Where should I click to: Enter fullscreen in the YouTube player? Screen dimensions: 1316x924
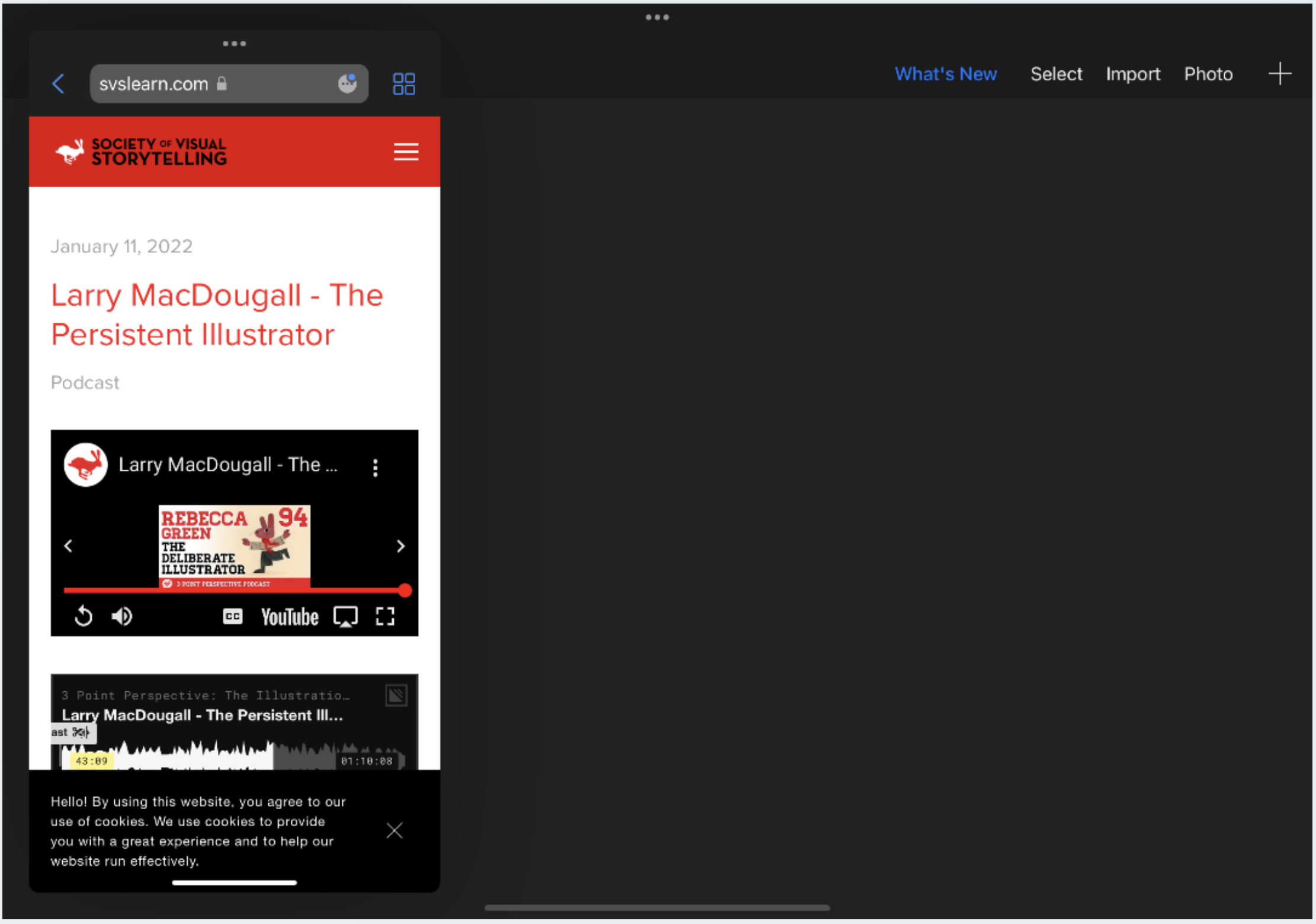385,617
